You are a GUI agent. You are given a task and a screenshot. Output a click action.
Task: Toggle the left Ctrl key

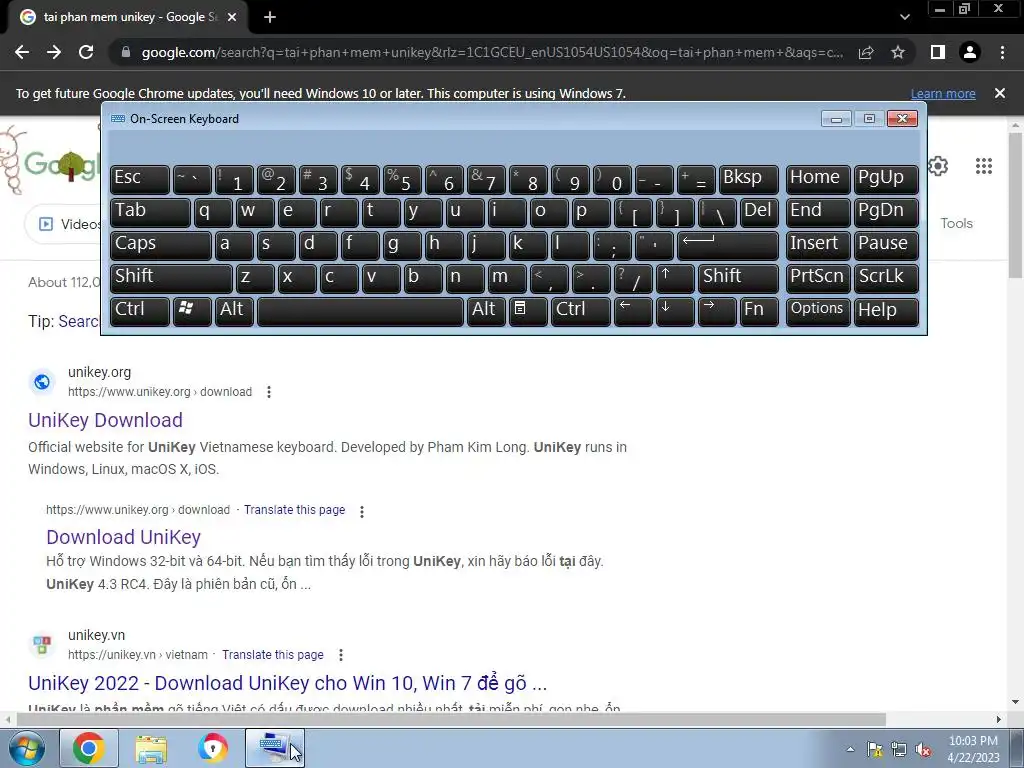click(x=140, y=311)
